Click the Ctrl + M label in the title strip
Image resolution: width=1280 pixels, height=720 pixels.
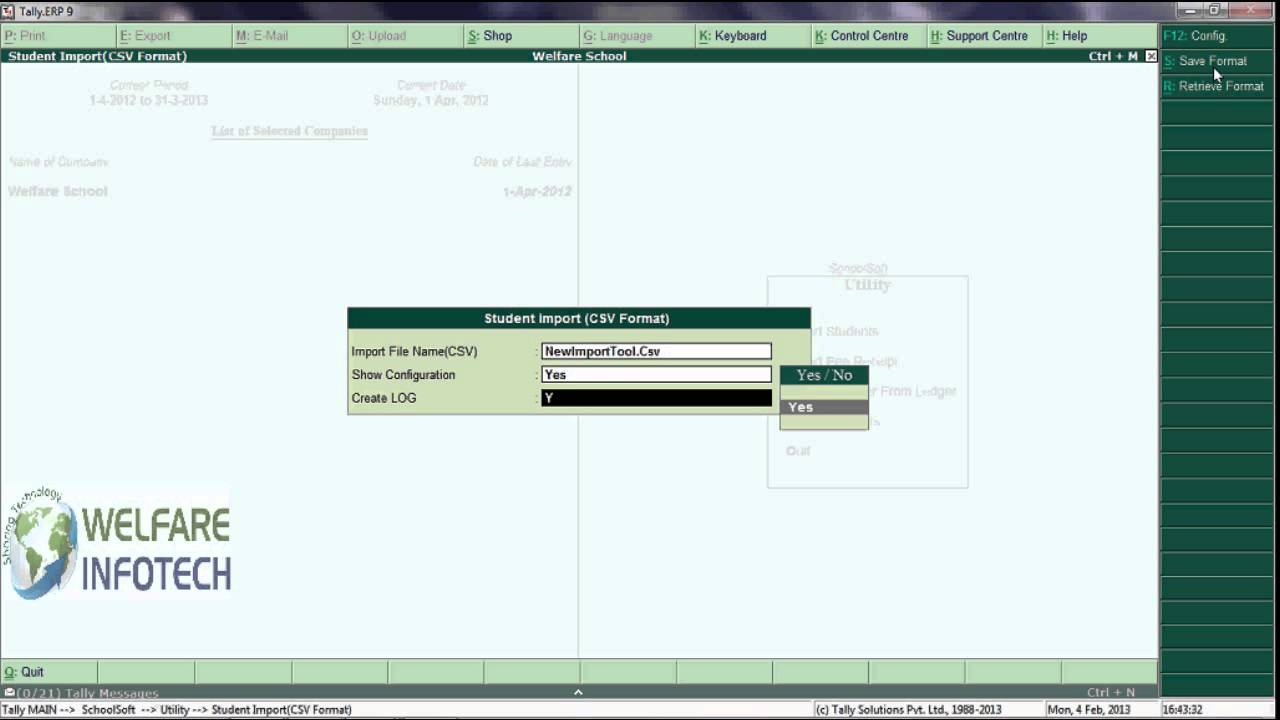(1113, 56)
